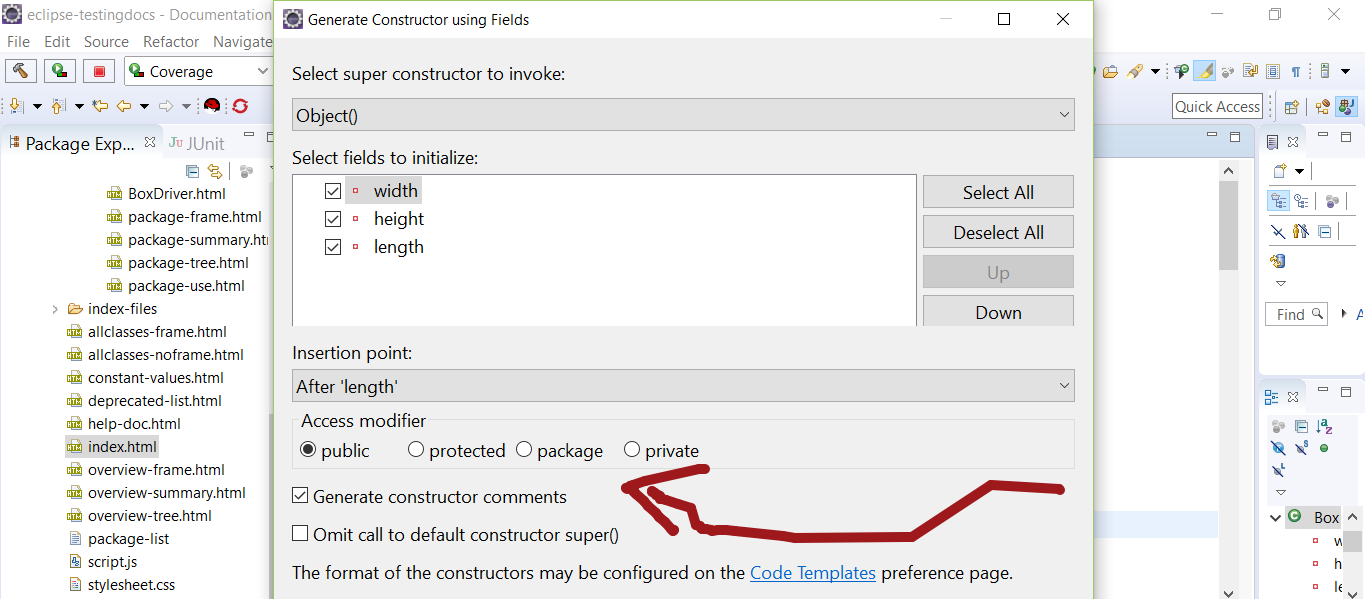Disable Generate constructor comments
This screenshot has height=599, width=1365.
point(300,496)
